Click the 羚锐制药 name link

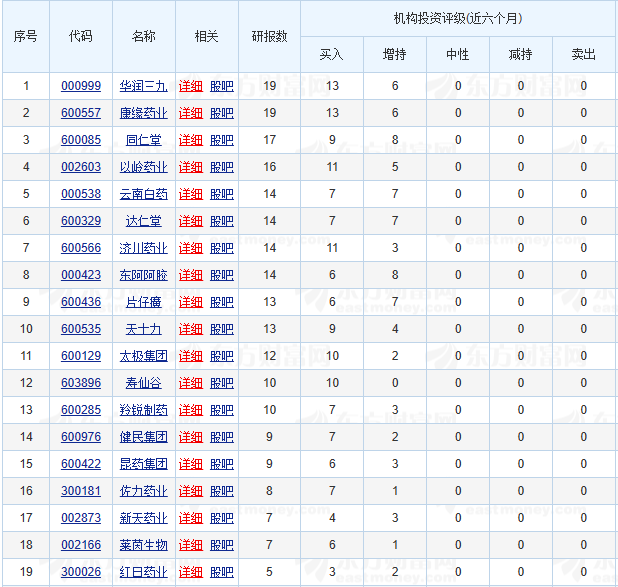click(144, 410)
